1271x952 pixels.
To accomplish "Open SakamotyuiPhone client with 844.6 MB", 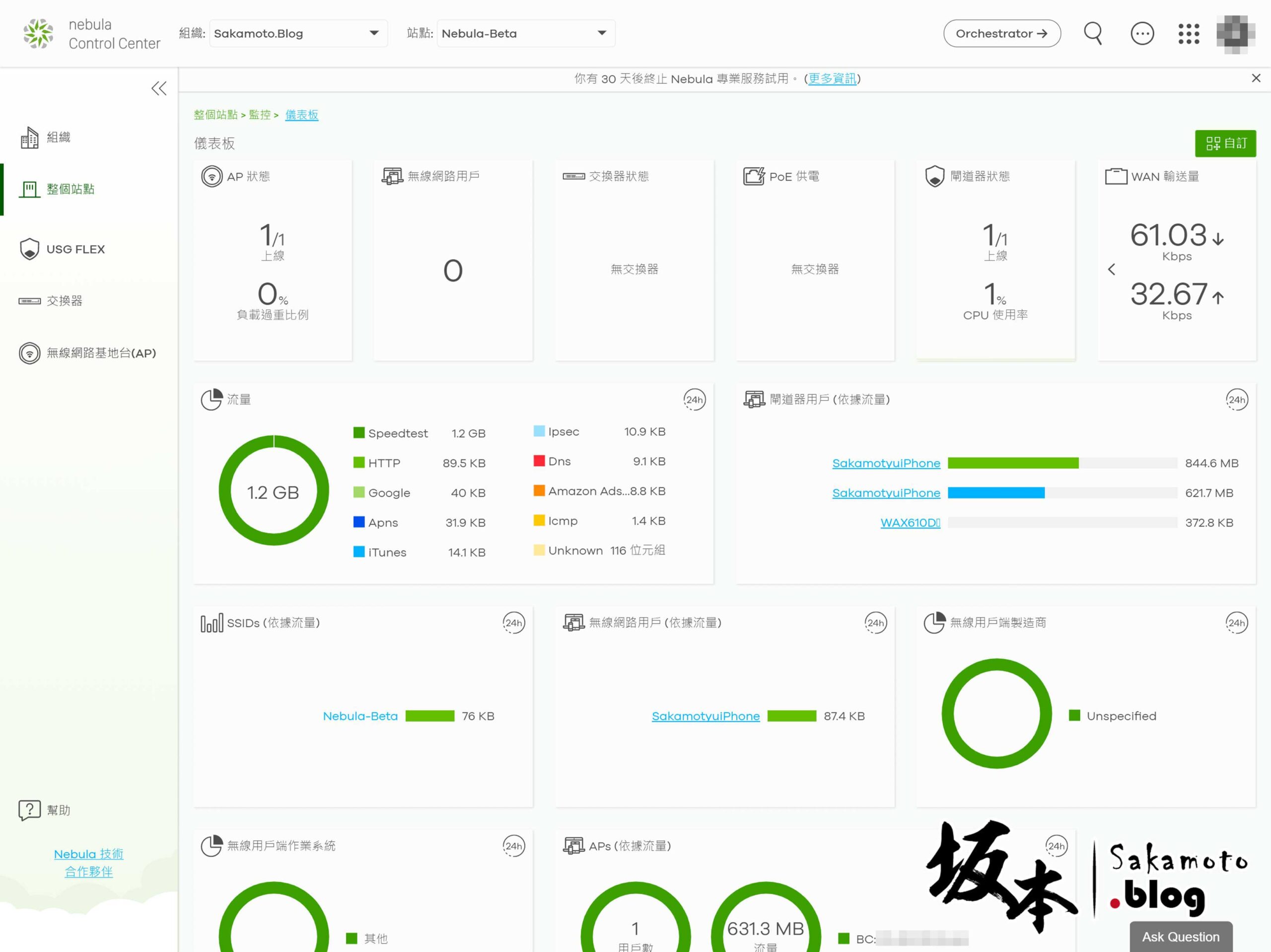I will [886, 463].
